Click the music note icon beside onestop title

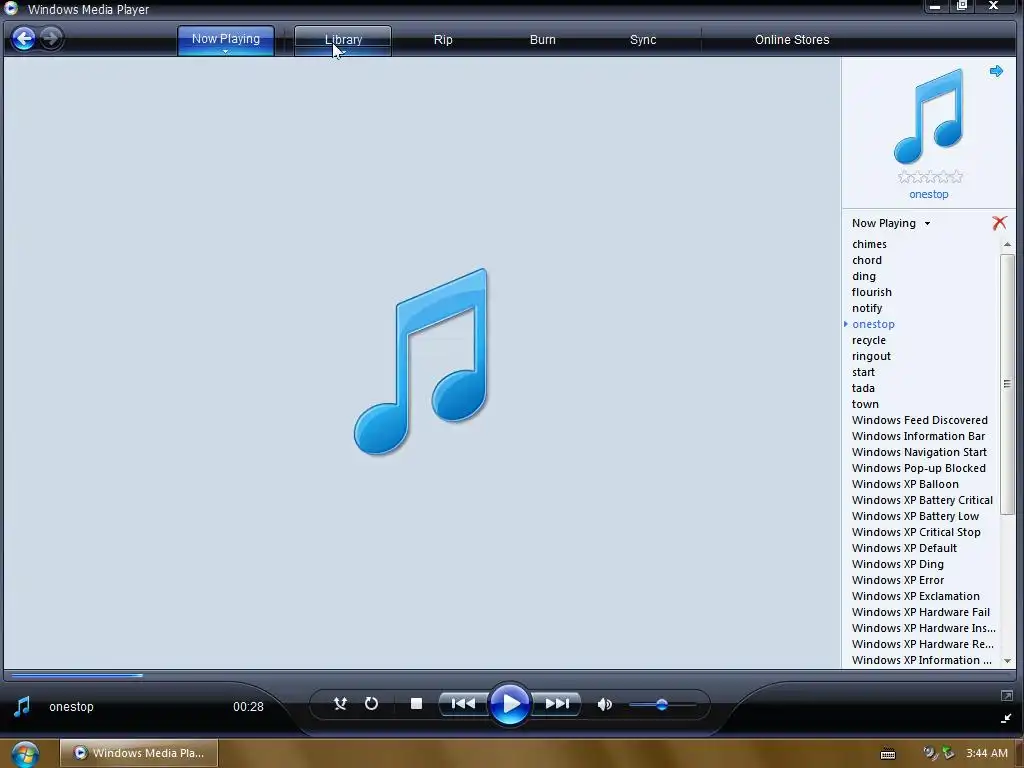click(22, 707)
